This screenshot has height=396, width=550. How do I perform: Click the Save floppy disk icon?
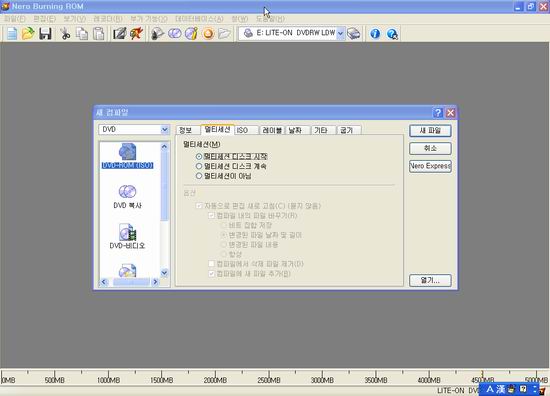pyautogui.click(x=45, y=34)
